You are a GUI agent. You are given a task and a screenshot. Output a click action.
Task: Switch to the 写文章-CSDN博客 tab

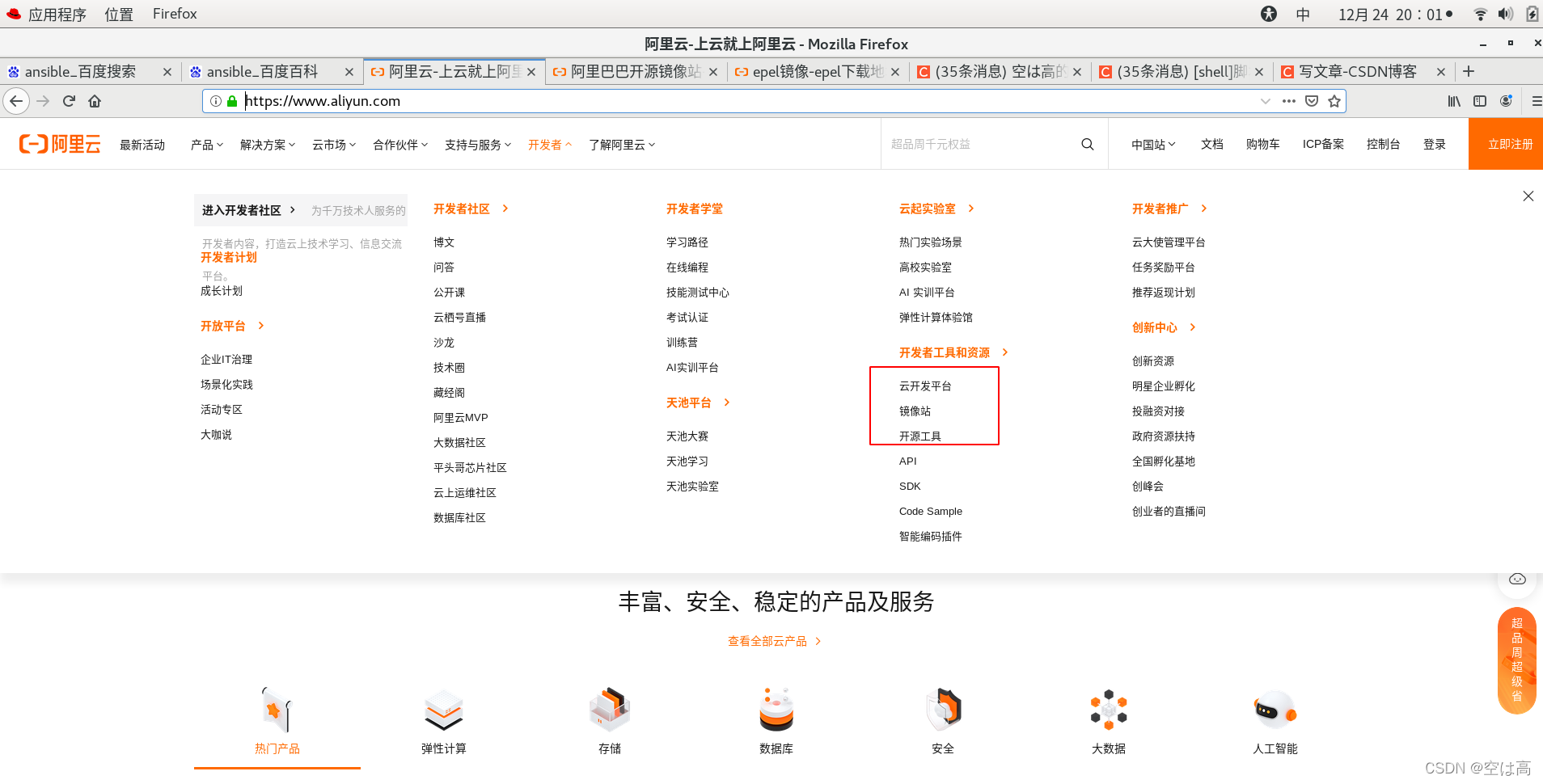click(x=1363, y=72)
